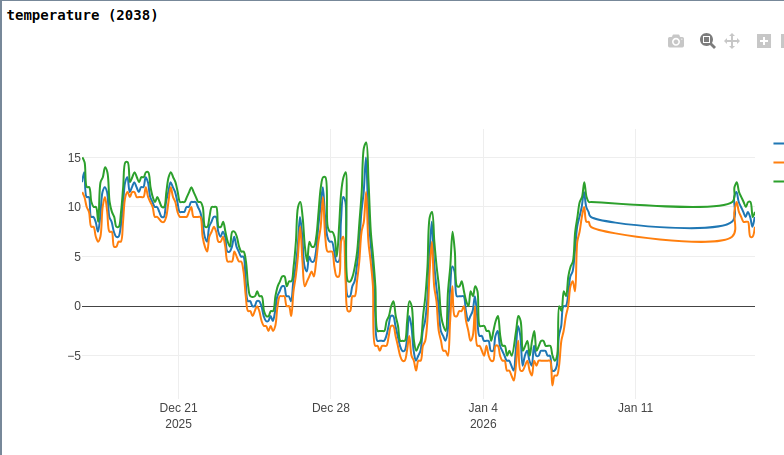Viewport: 784px width, 455px height.
Task: Click the Jan 4 x-axis tick label
Action: 483,408
